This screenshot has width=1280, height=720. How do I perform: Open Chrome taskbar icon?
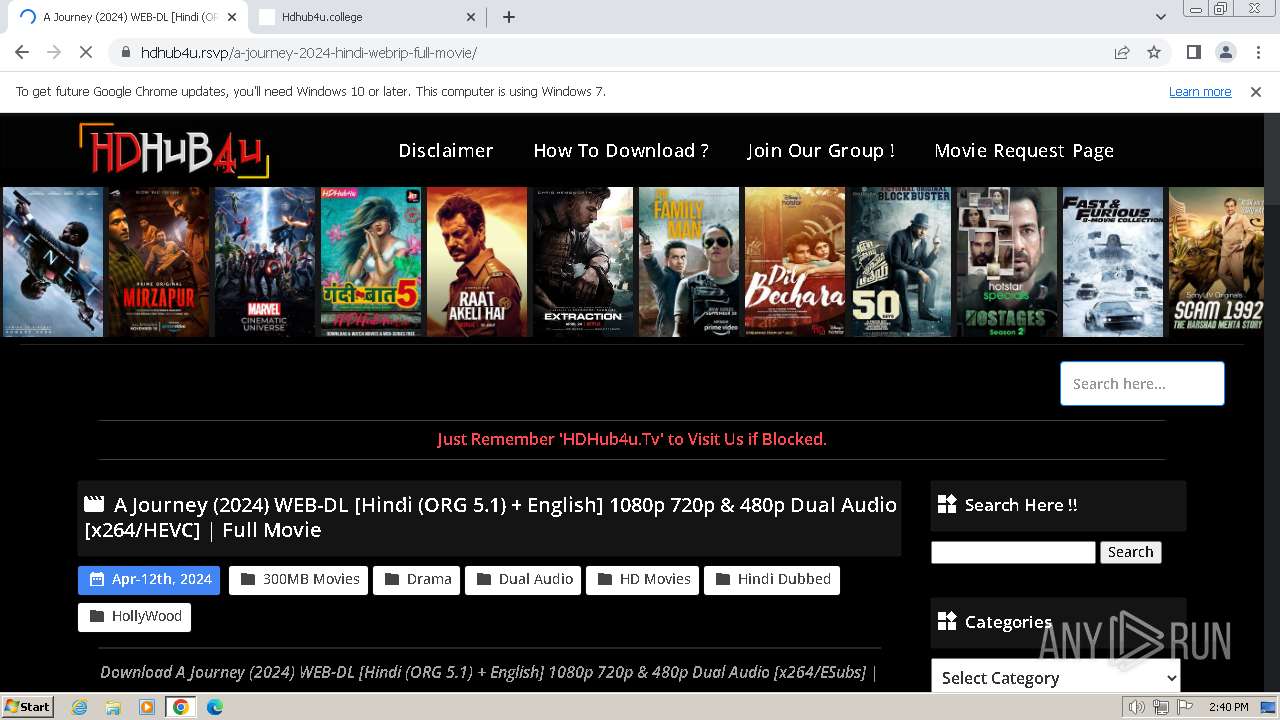pos(180,707)
